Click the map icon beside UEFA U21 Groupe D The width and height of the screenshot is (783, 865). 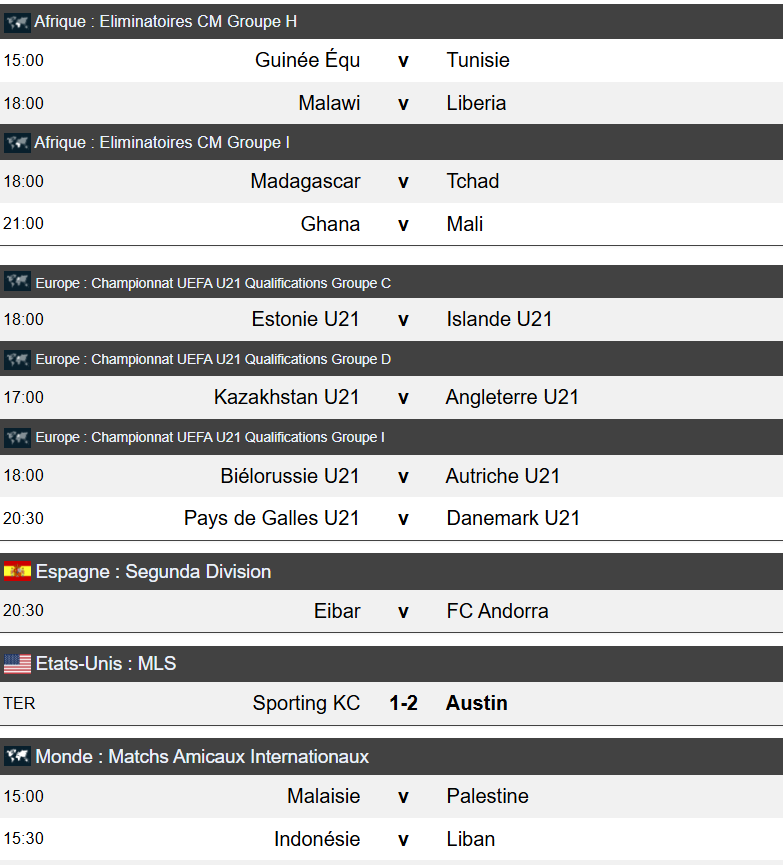17,359
